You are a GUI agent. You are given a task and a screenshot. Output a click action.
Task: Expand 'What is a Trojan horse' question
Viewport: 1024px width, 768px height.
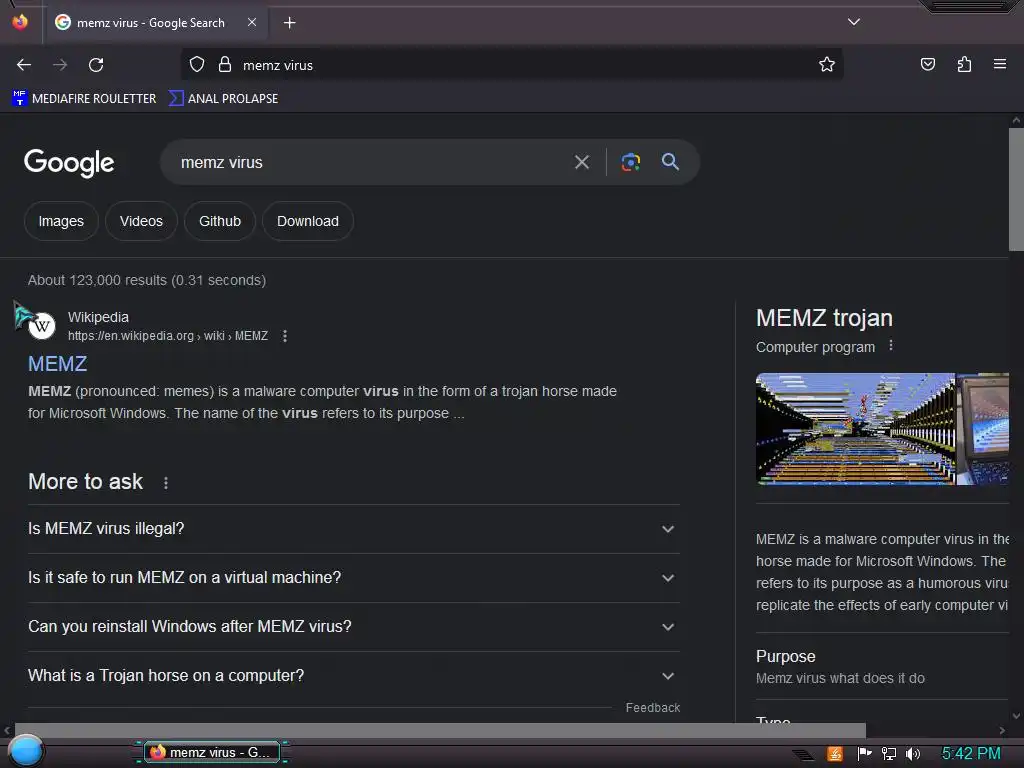[353, 675]
